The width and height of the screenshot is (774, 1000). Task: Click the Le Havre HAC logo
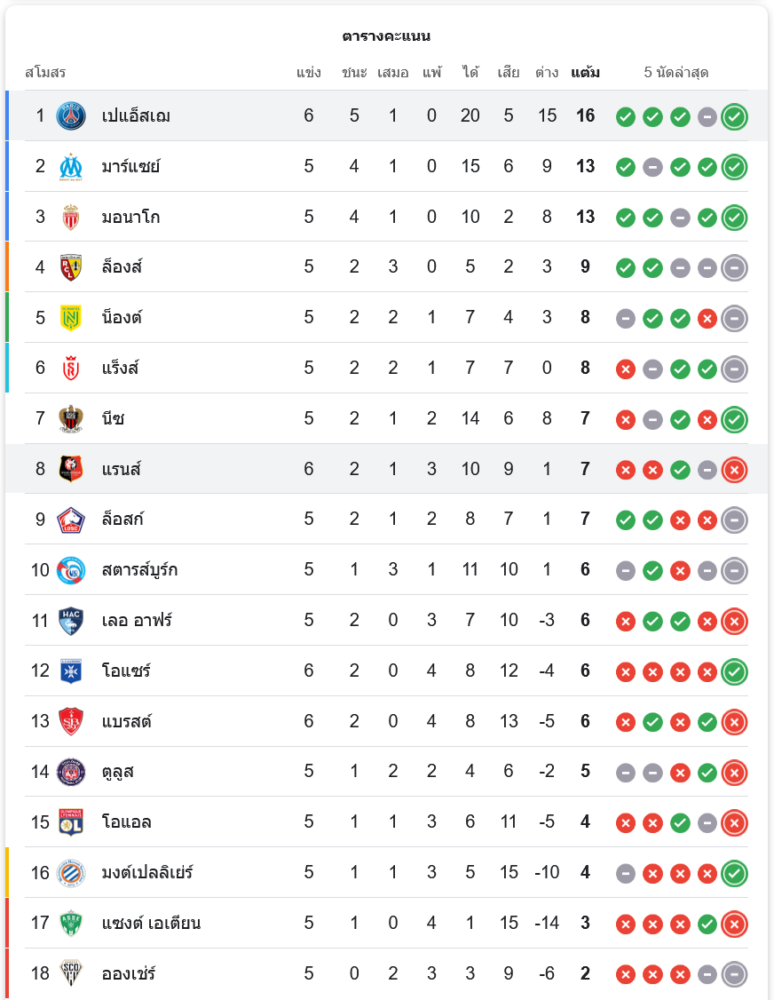click(x=71, y=620)
